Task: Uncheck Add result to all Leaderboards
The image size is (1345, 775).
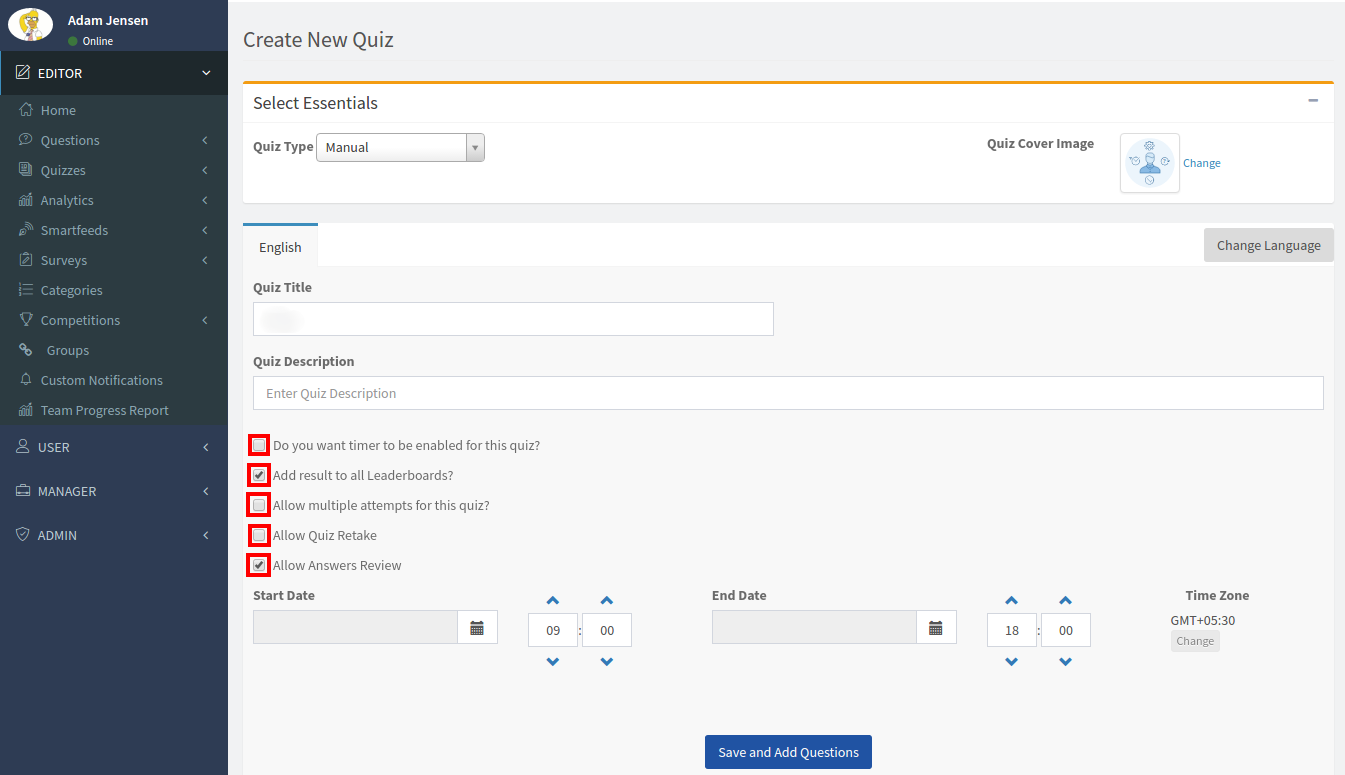Action: click(x=259, y=475)
